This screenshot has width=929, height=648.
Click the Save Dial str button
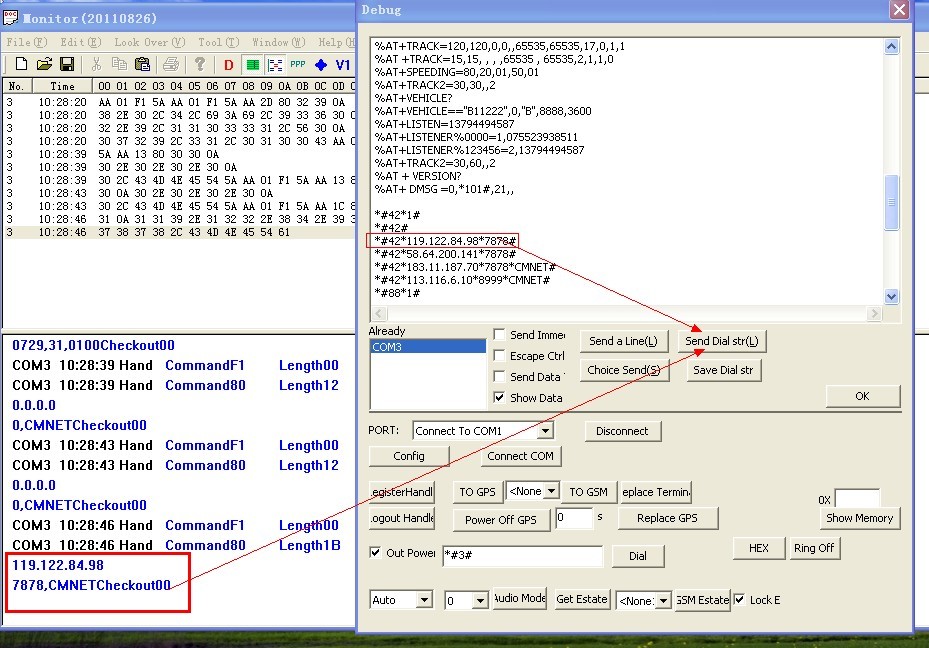723,370
